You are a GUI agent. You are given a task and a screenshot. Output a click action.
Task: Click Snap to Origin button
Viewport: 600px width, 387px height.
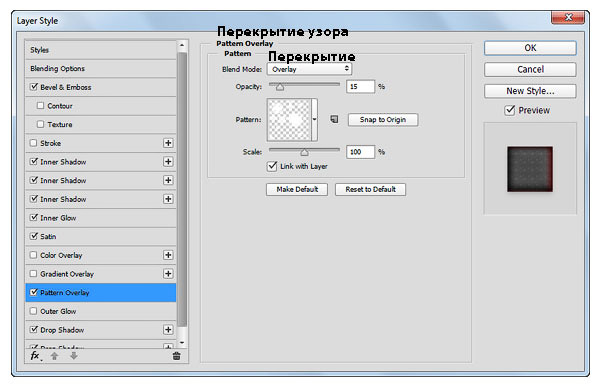click(383, 119)
